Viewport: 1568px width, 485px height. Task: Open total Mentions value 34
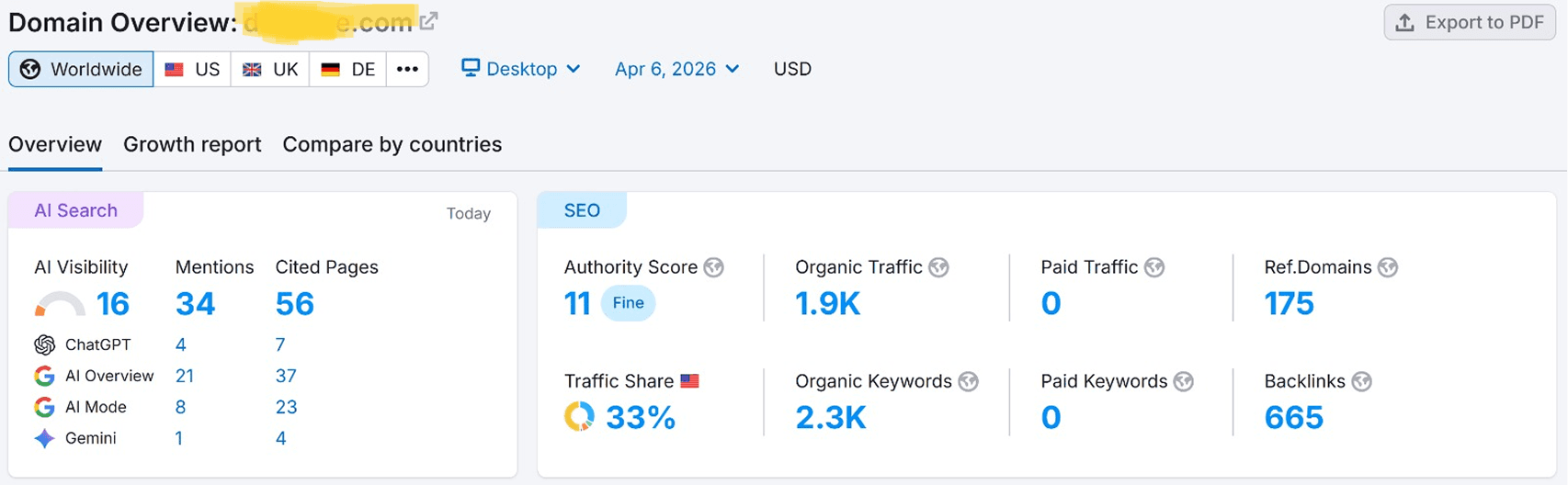pos(195,304)
